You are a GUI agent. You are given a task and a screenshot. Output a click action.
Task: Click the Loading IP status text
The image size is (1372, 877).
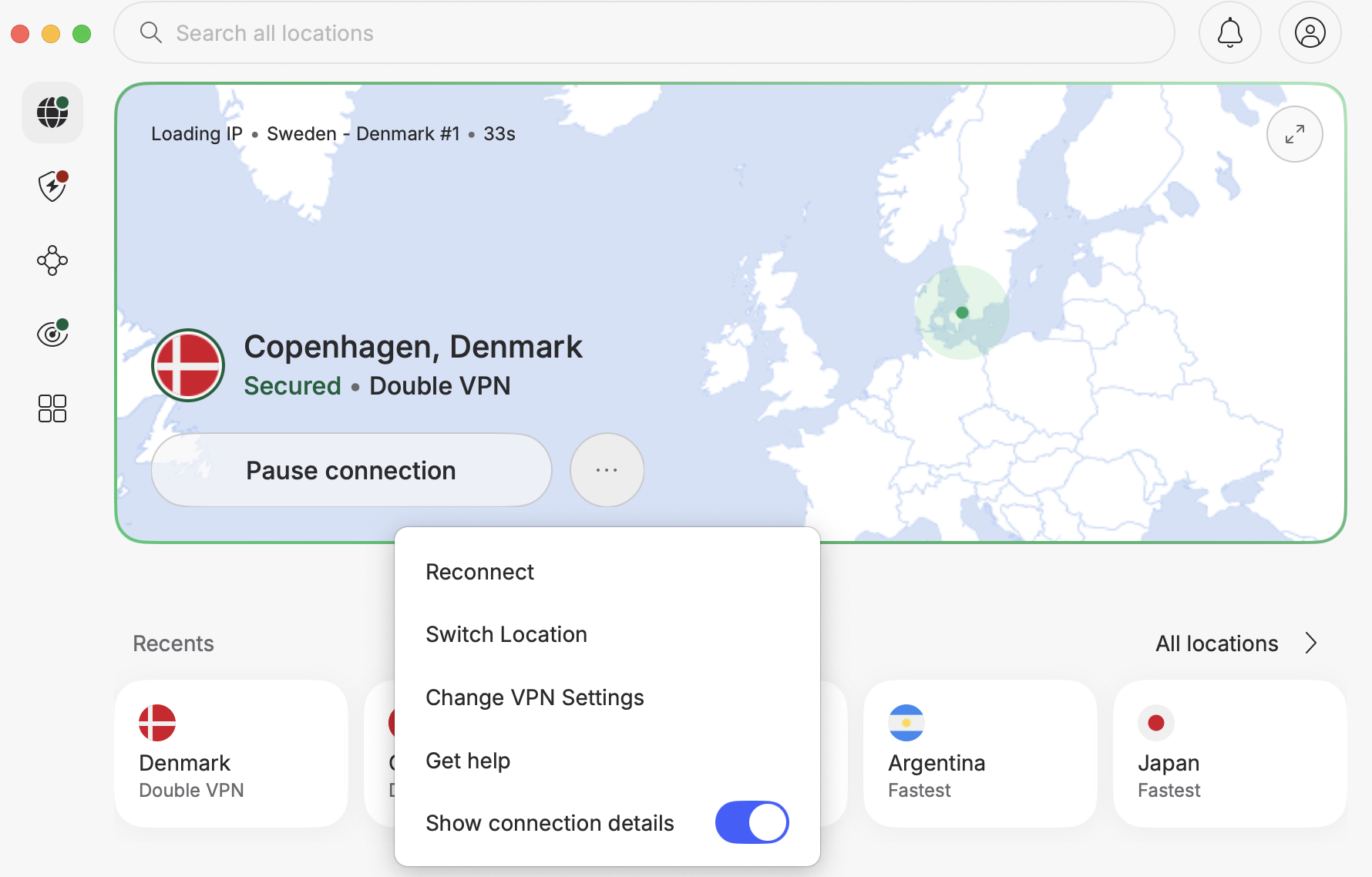(197, 133)
